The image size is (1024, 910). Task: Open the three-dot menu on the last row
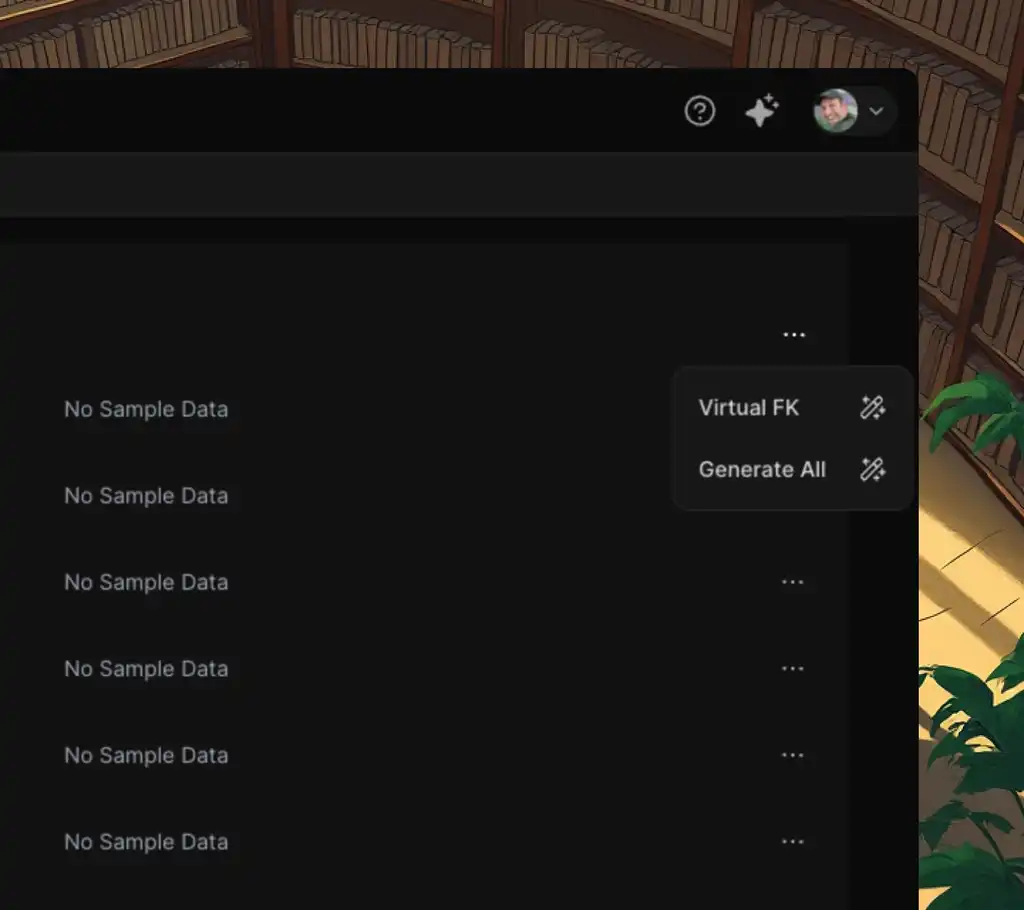793,842
